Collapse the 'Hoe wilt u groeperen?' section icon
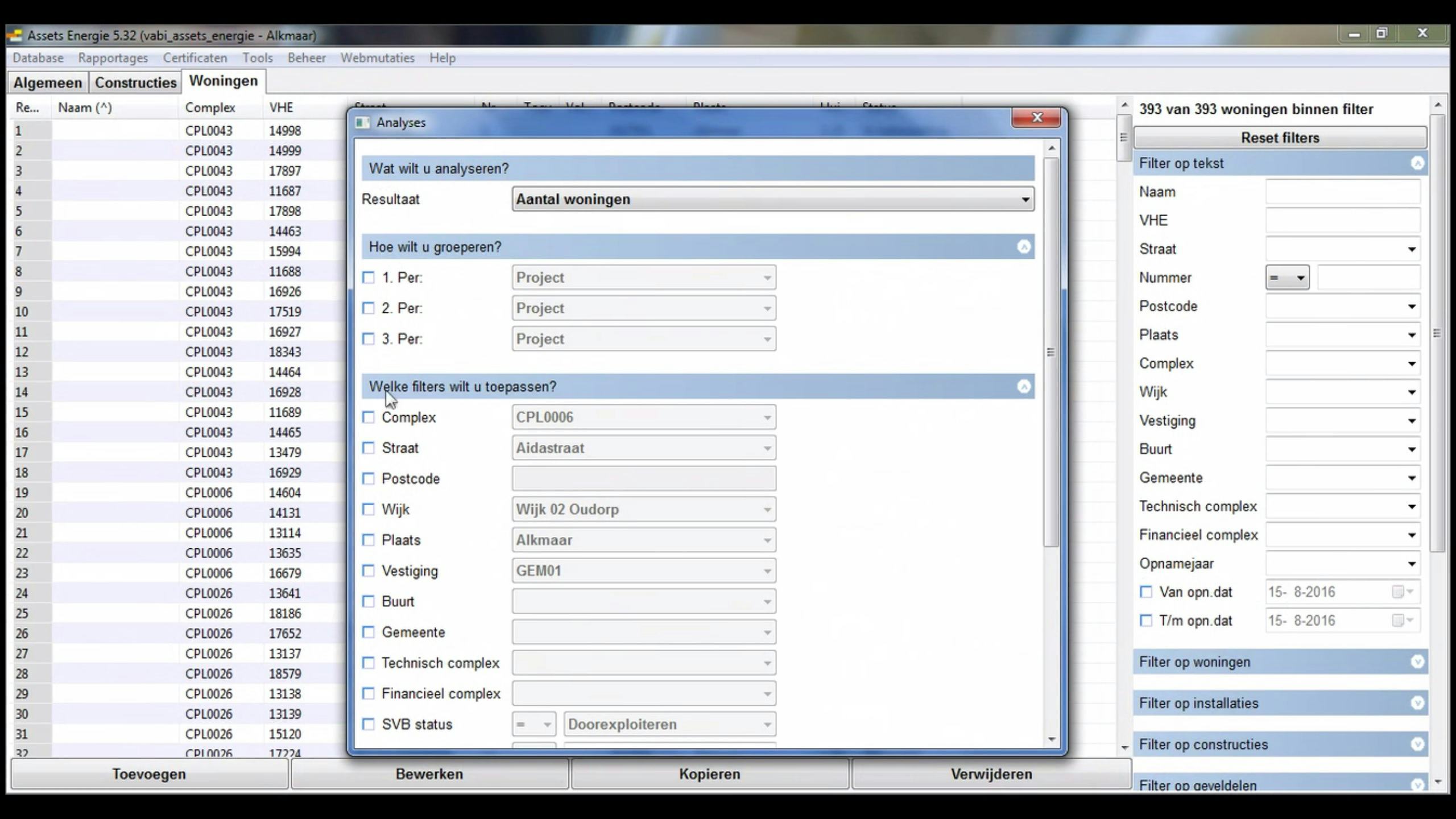Screen dimensions: 1456x819 point(1024,247)
